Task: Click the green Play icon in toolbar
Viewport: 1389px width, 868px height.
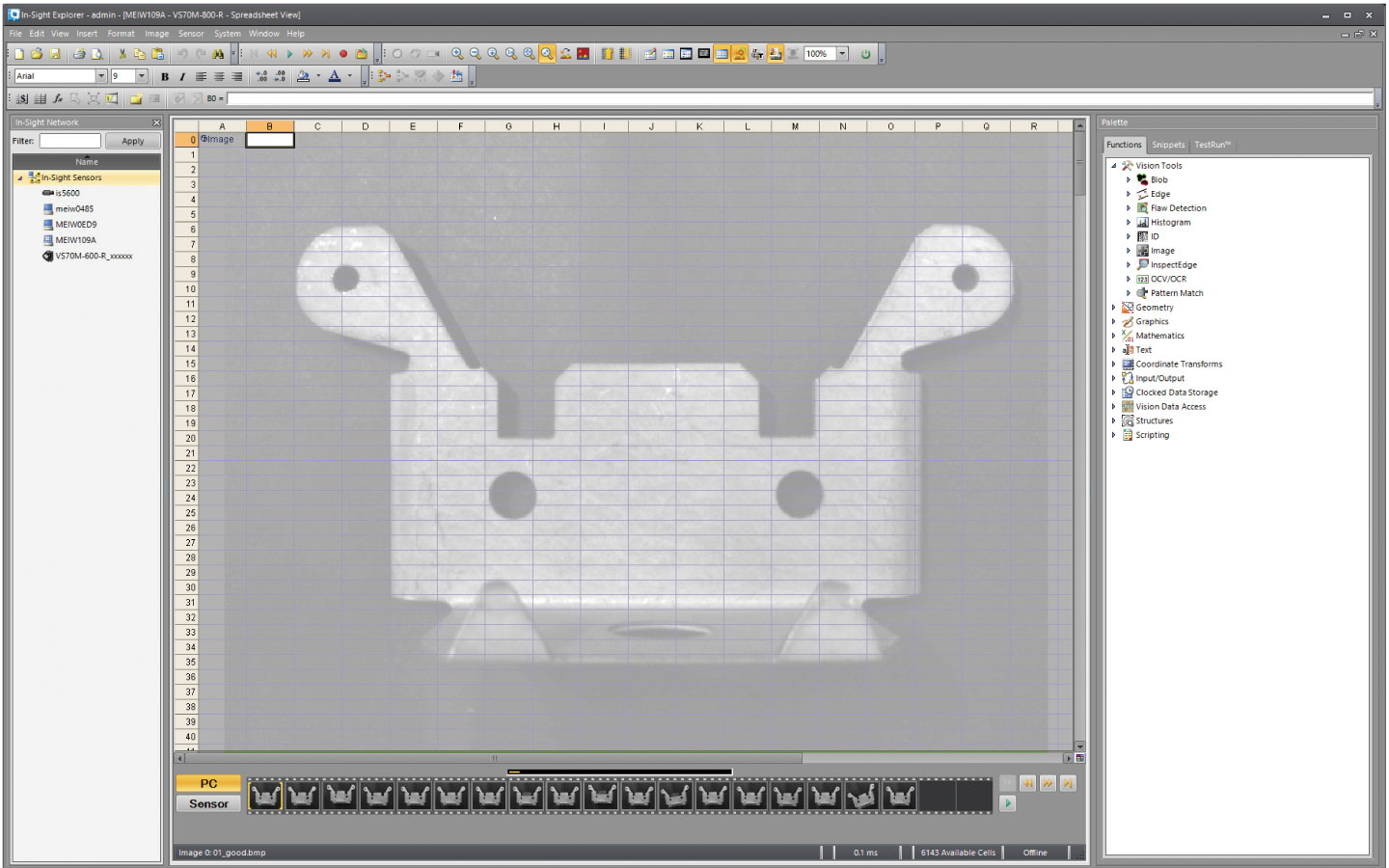Action: click(289, 54)
